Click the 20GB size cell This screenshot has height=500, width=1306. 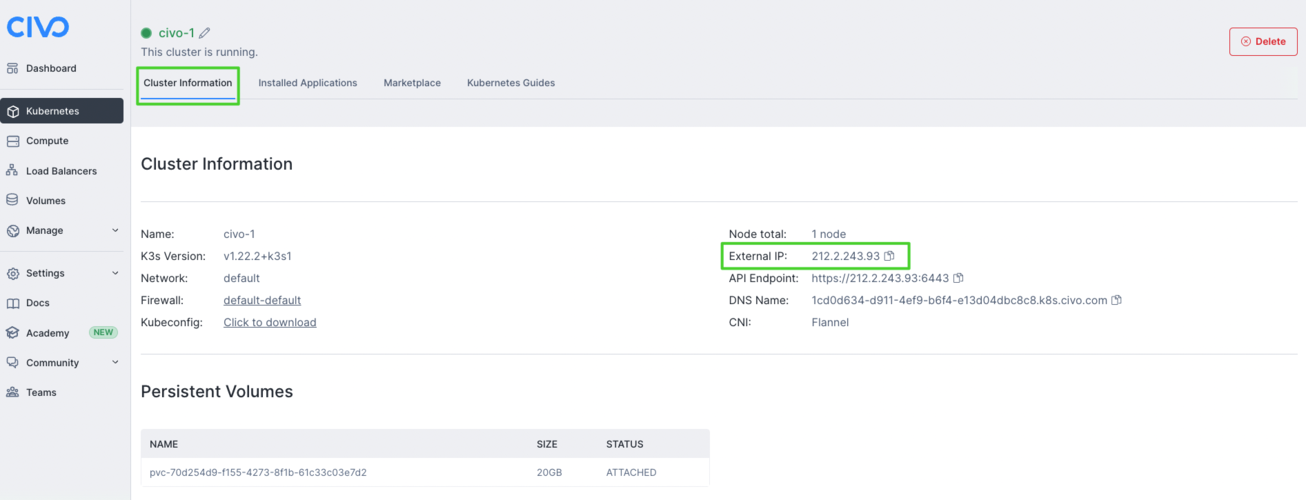[548, 472]
